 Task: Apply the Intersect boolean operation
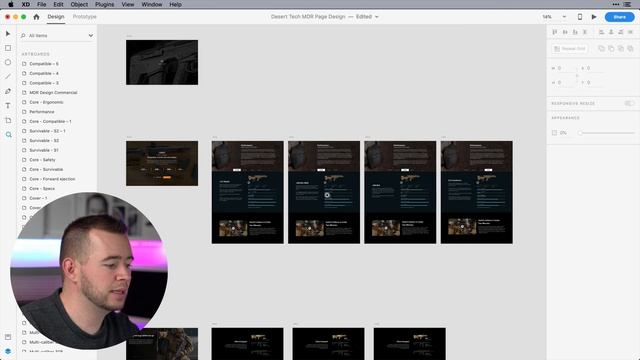pyautogui.click(x=621, y=49)
